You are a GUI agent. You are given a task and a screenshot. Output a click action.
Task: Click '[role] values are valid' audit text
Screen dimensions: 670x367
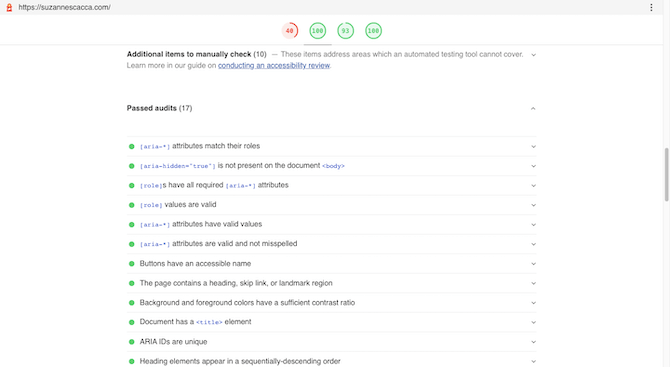(178, 205)
